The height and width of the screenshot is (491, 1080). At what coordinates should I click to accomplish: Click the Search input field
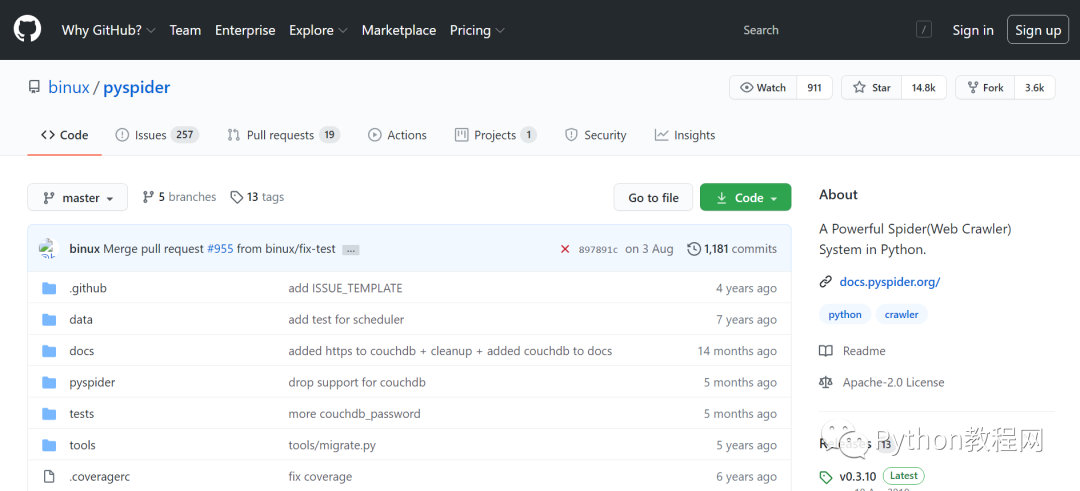[x=820, y=30]
